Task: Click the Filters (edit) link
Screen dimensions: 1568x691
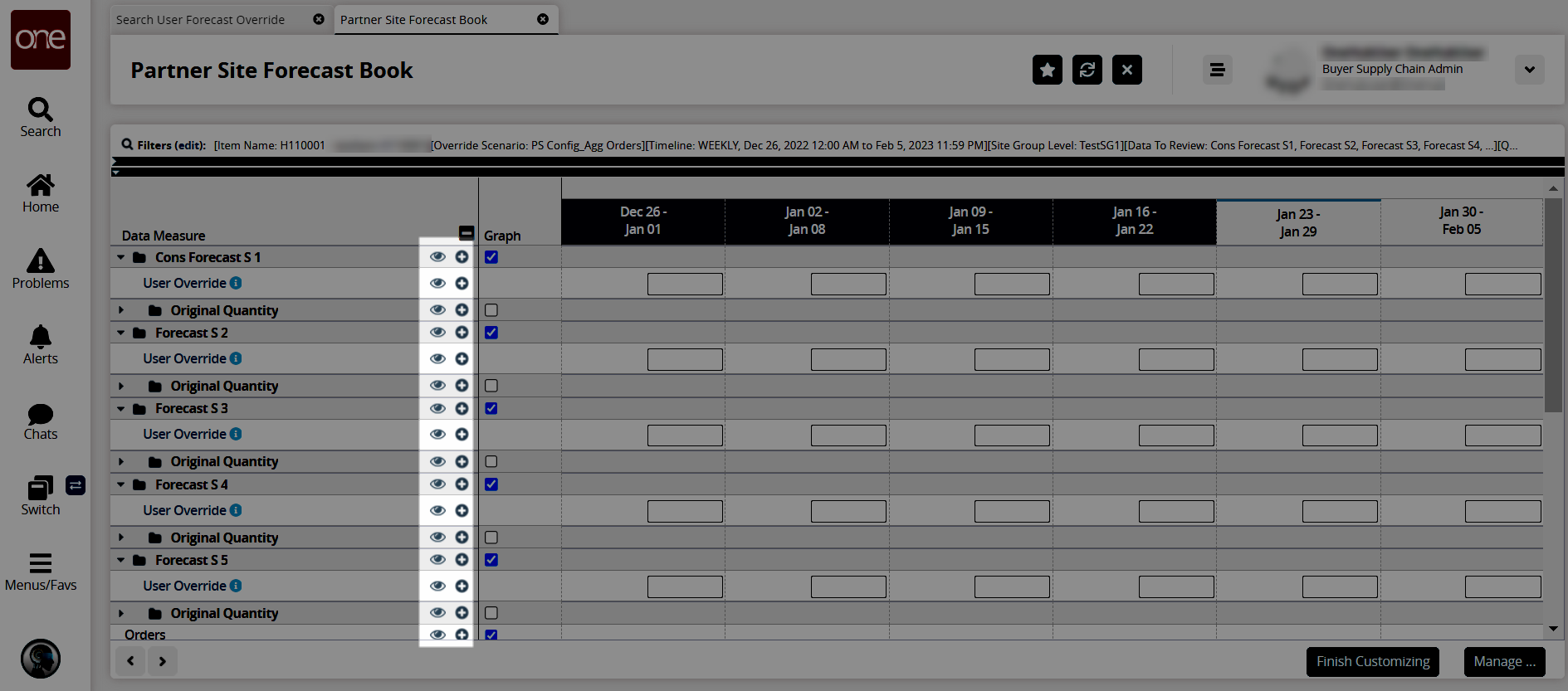Action: click(x=172, y=145)
